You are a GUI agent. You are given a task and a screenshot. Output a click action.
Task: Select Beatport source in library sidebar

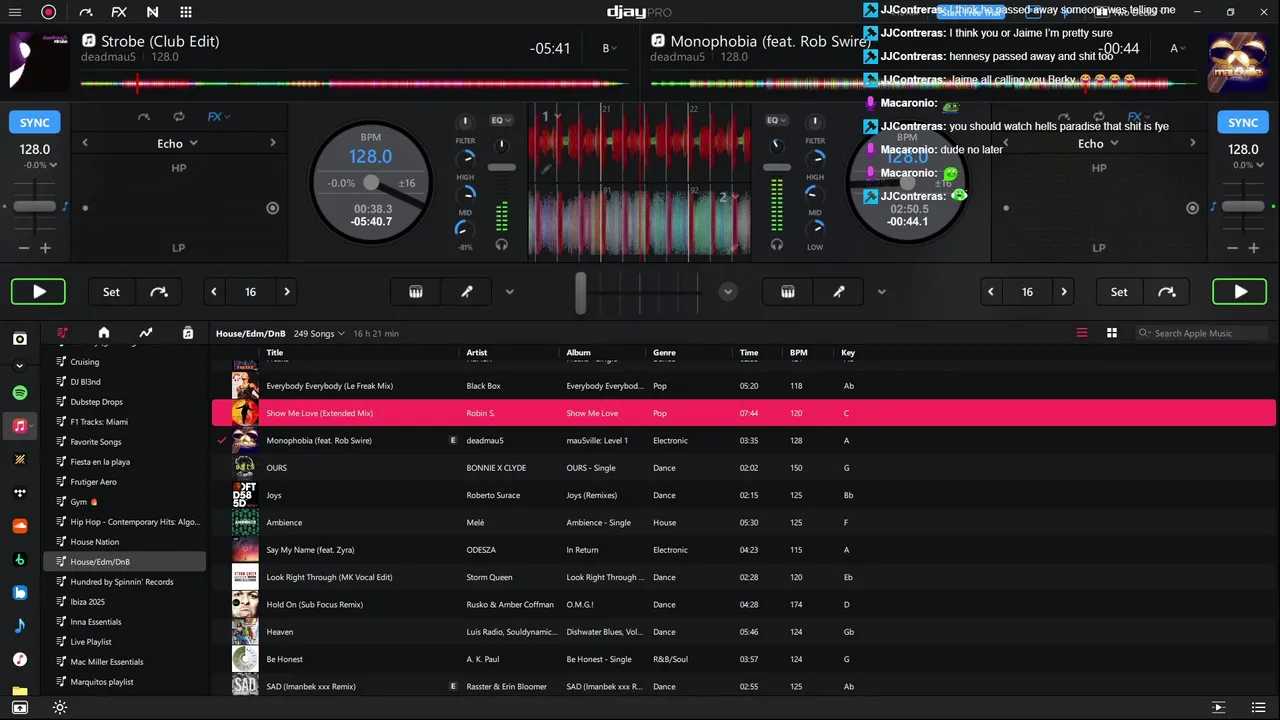(20, 560)
